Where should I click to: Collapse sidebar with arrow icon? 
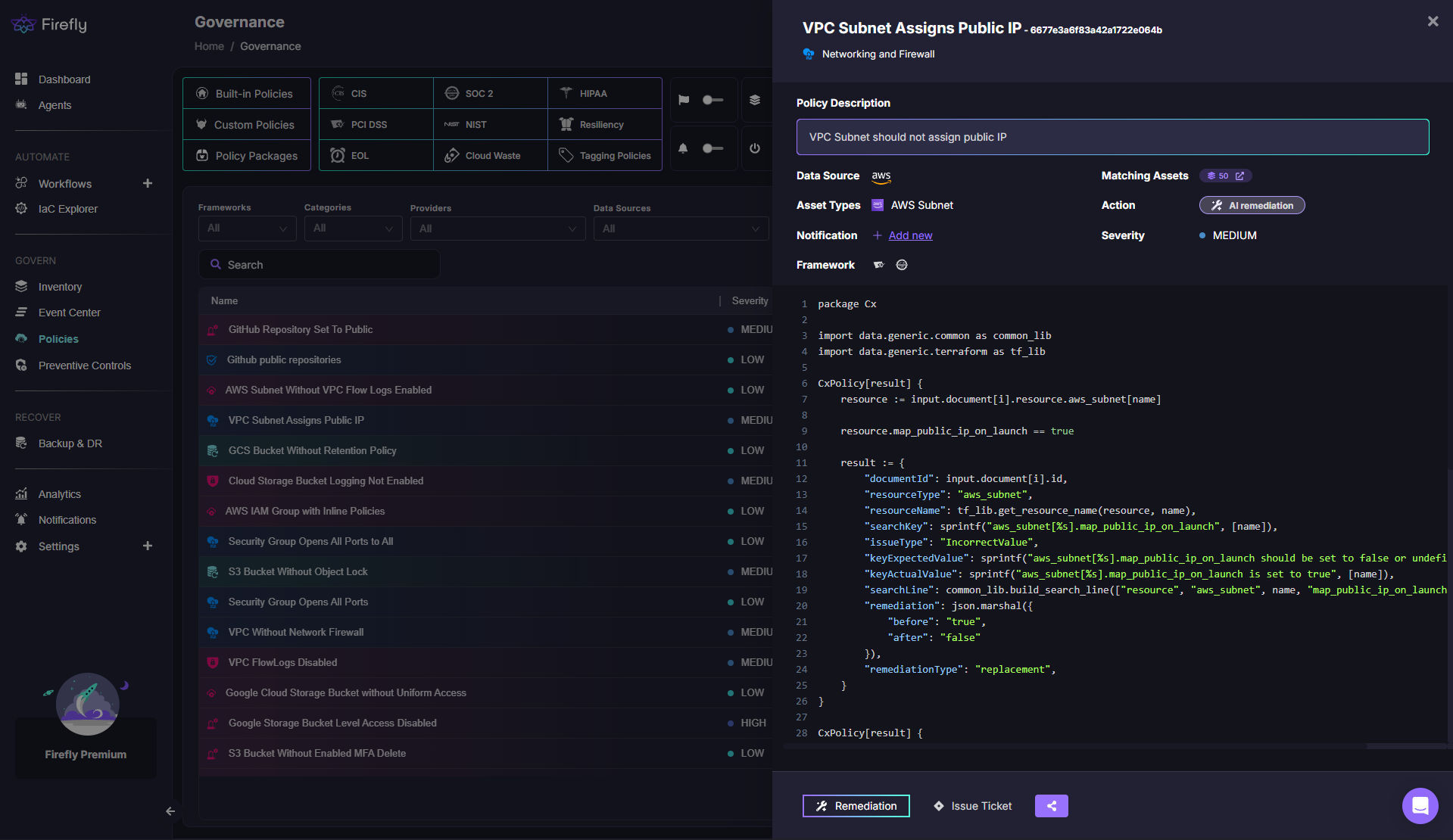170,811
